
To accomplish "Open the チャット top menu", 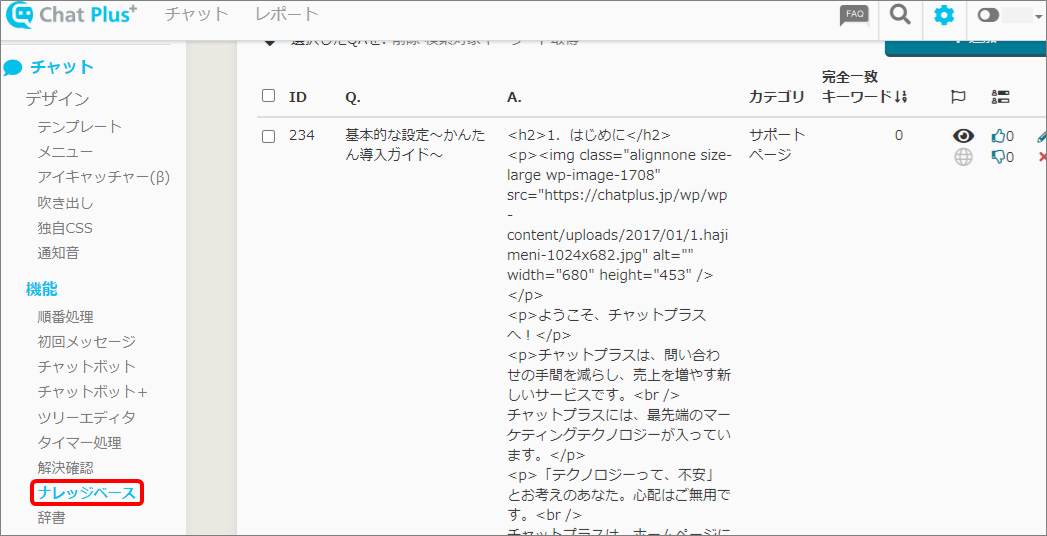I will pyautogui.click(x=196, y=15).
